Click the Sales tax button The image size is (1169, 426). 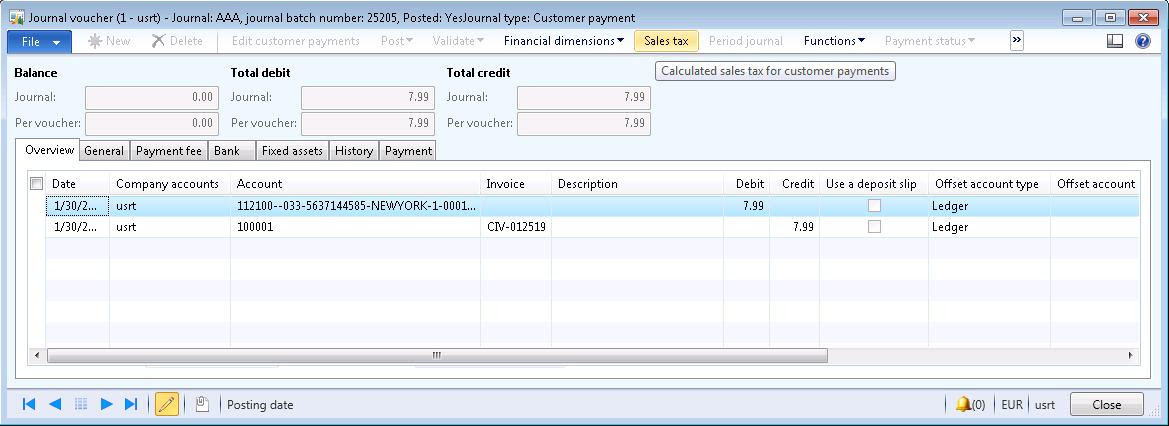point(667,41)
